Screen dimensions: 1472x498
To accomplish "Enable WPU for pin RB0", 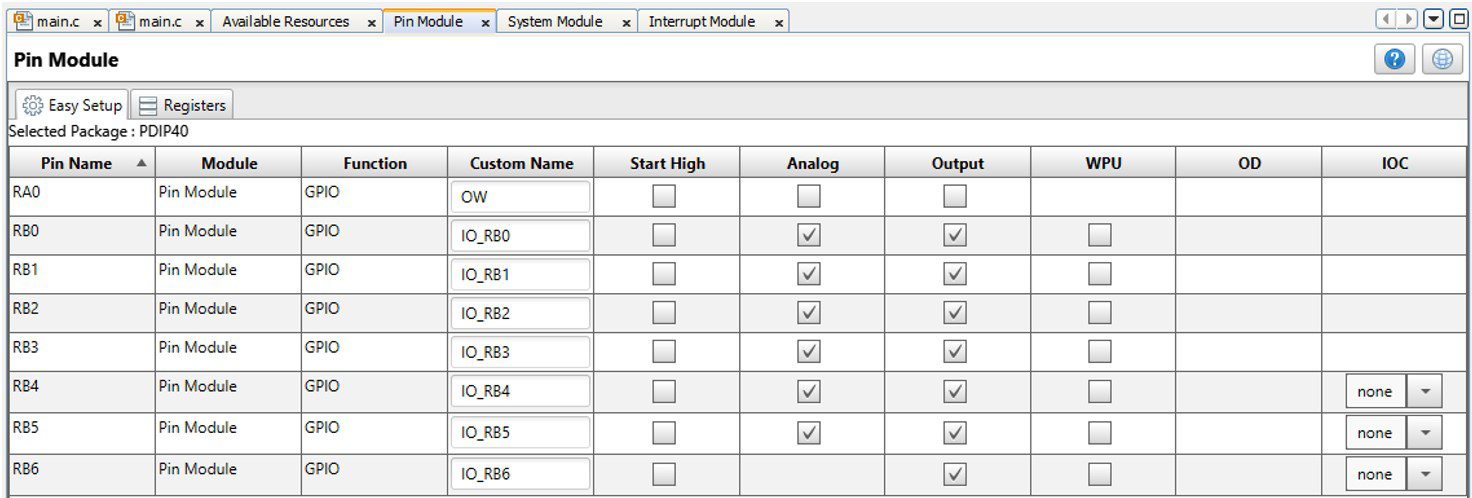I will [1100, 235].
